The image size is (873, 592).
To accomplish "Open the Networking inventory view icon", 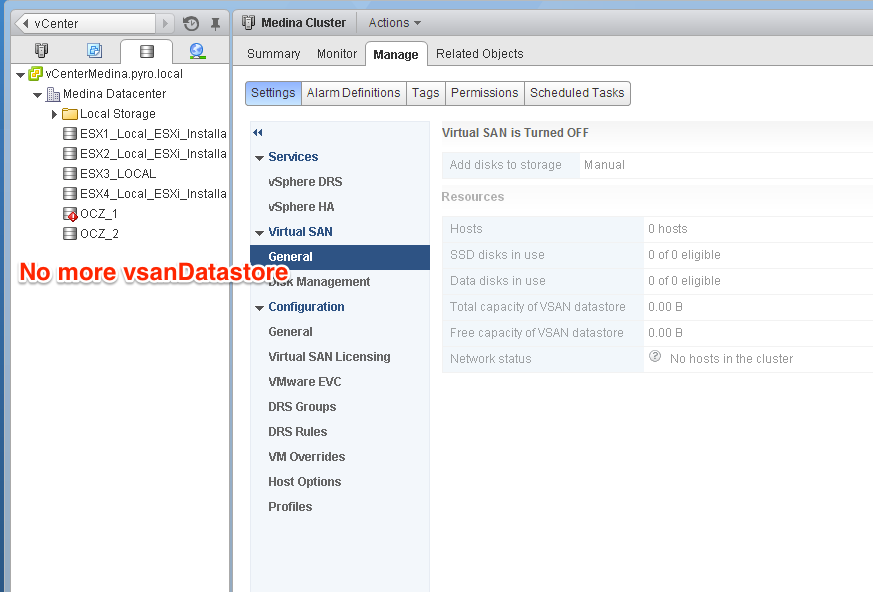I will pyautogui.click(x=197, y=50).
